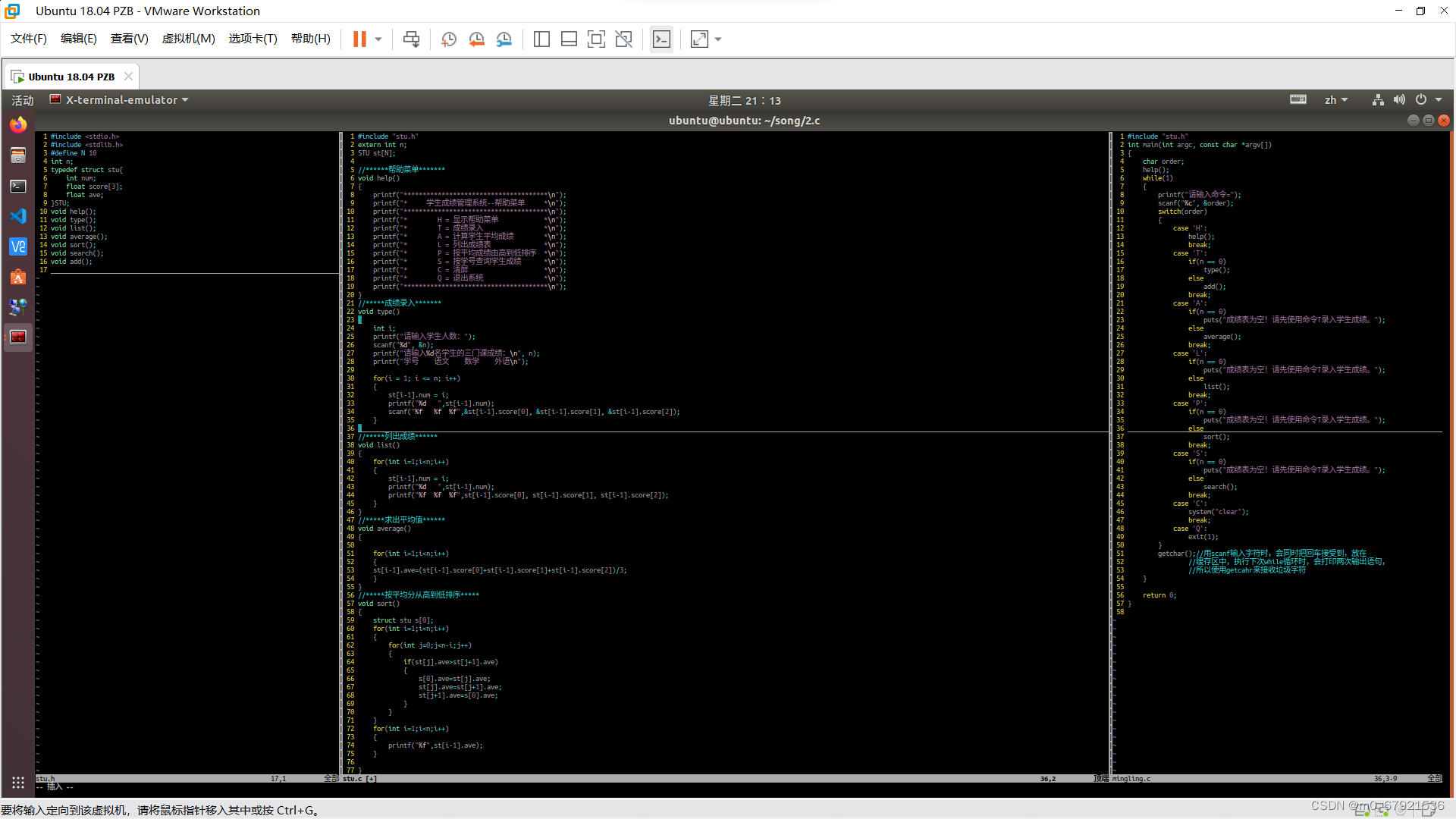This screenshot has height=819, width=1456.
Task: Open Visual Studio Code from dock
Action: [18, 216]
